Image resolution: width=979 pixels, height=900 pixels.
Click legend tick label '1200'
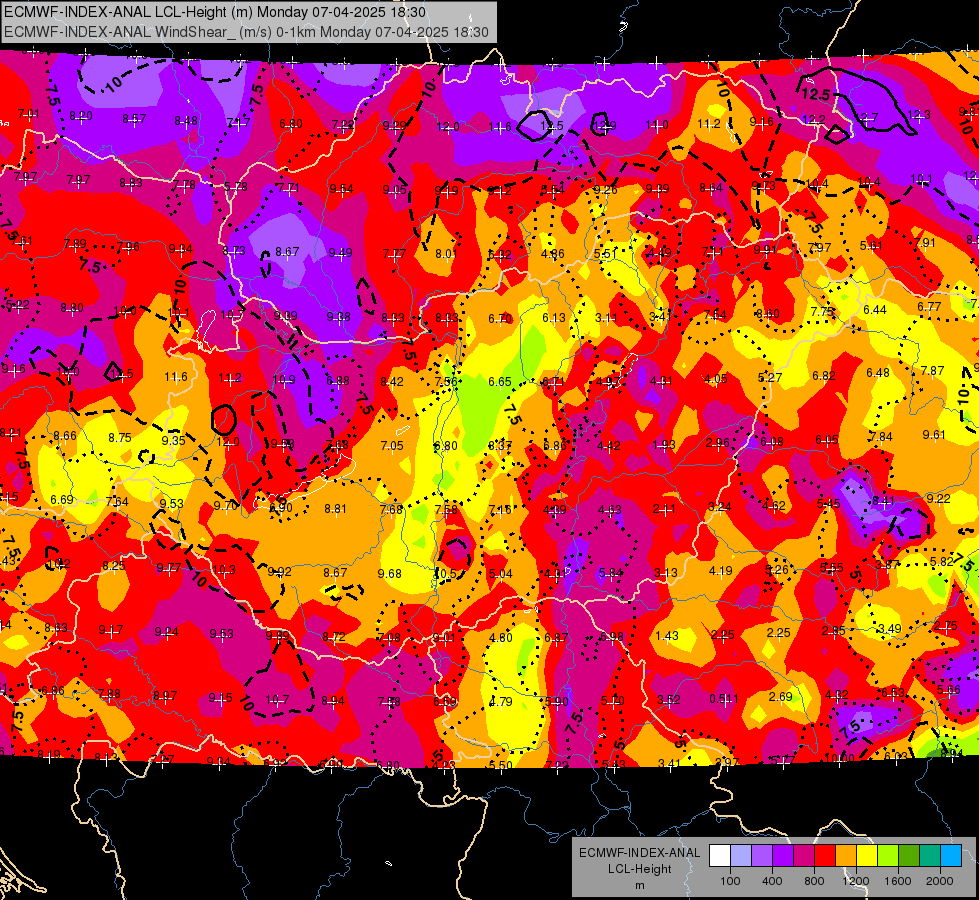coord(855,881)
